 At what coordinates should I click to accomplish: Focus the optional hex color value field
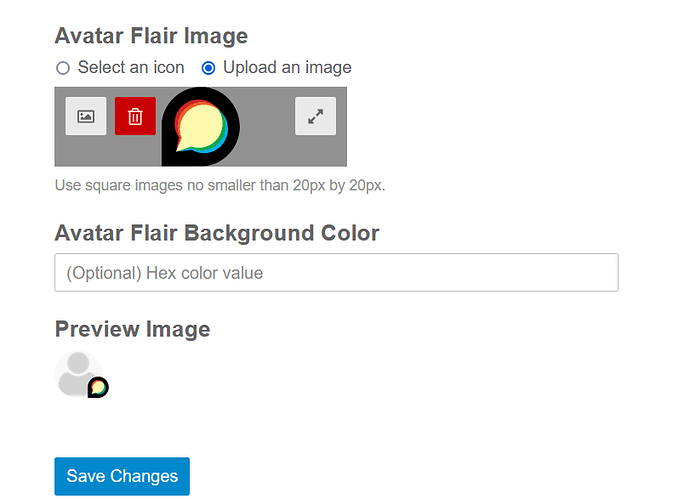pos(337,272)
